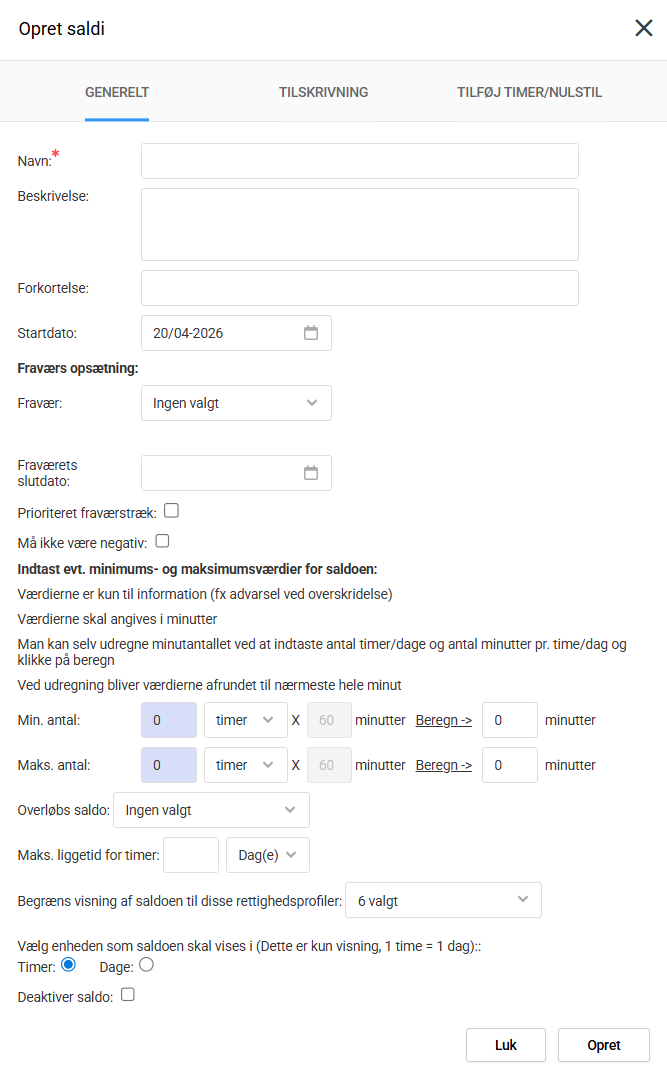
Task: Open the Min. antal unit dropdown
Action: pyautogui.click(x=245, y=720)
